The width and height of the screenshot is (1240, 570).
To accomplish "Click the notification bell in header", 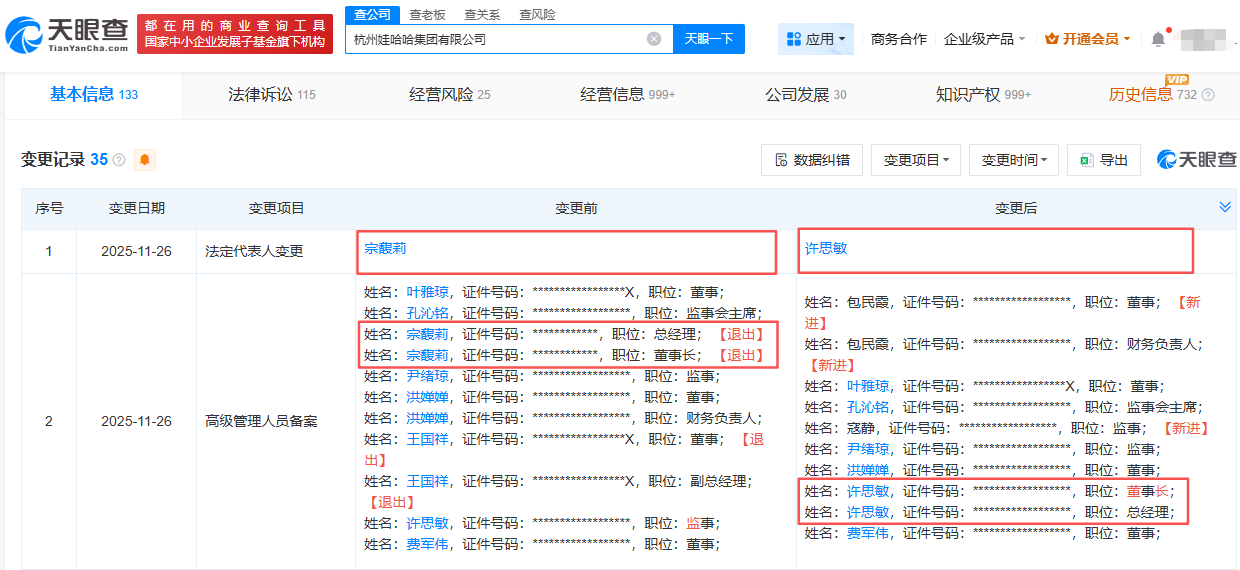I will click(x=1158, y=39).
